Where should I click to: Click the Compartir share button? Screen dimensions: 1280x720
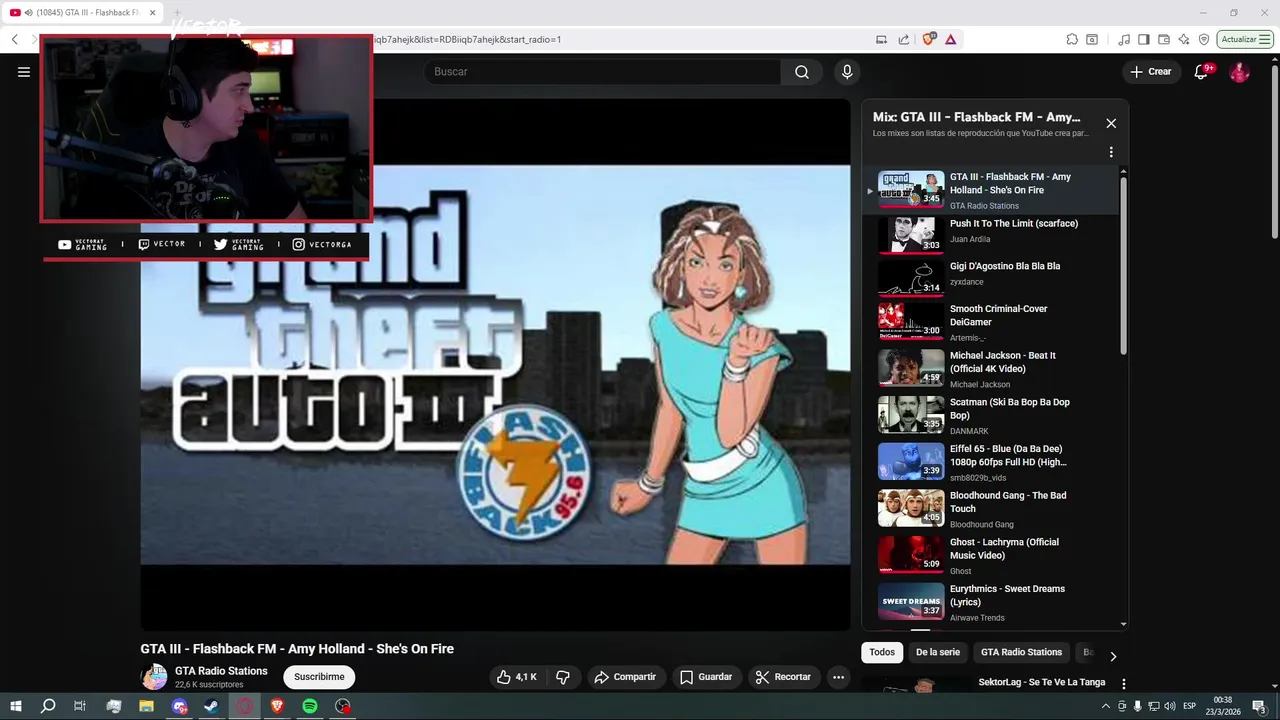pos(625,677)
